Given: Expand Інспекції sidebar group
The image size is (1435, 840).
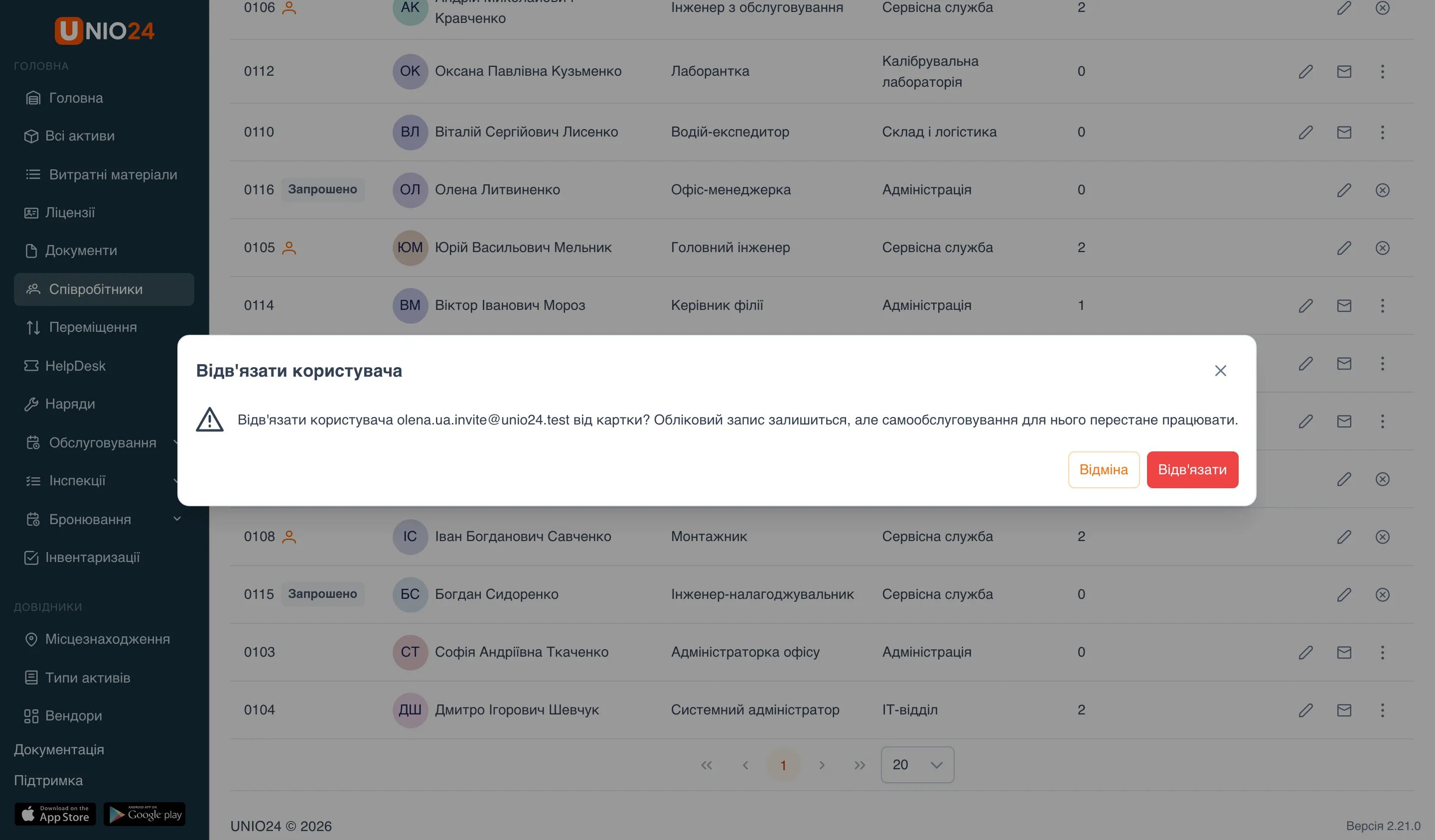Looking at the screenshot, I should (104, 481).
